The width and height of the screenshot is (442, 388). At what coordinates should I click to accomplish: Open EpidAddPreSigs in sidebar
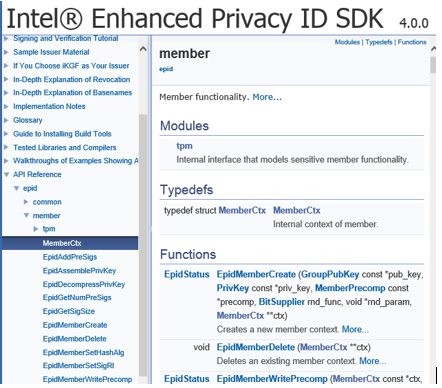click(x=70, y=257)
